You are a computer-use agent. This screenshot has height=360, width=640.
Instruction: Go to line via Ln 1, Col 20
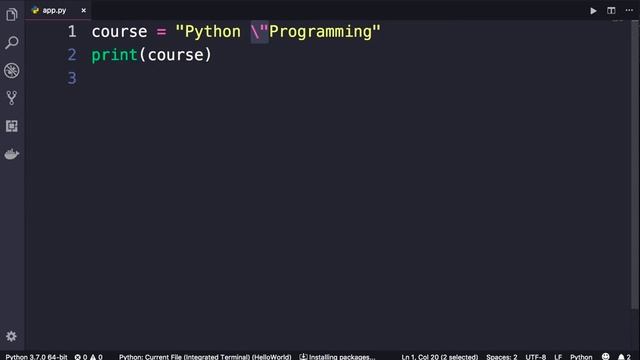point(439,357)
